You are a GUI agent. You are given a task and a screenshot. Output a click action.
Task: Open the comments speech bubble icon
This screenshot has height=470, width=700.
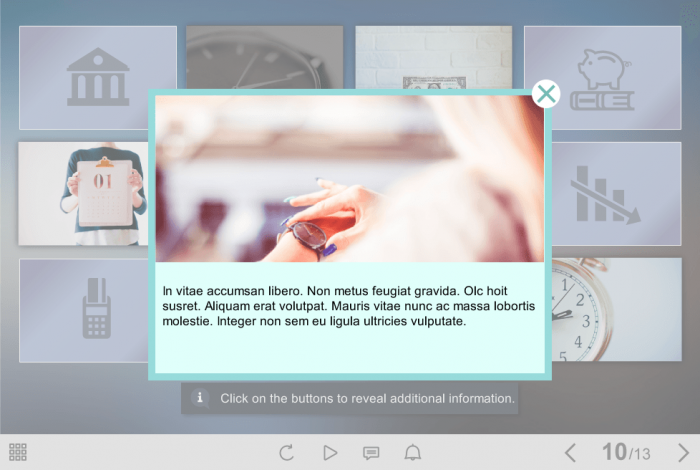(x=371, y=453)
